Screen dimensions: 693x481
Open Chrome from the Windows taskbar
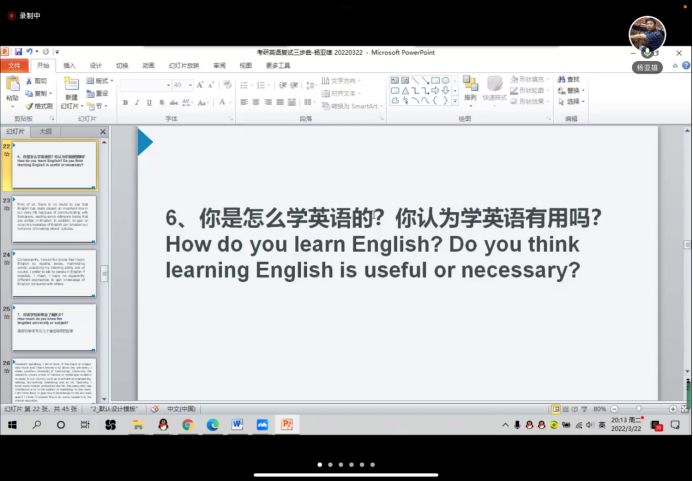pyautogui.click(x=187, y=424)
